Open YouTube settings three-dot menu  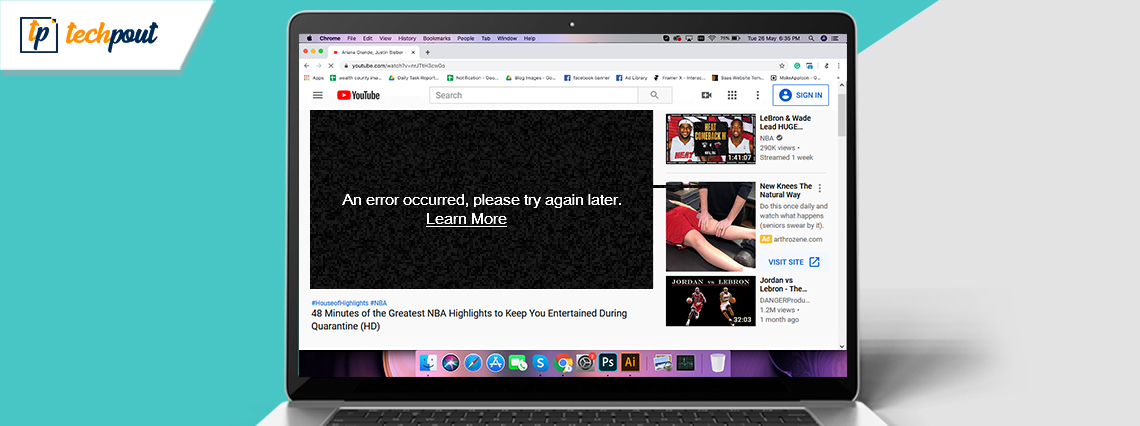(758, 95)
